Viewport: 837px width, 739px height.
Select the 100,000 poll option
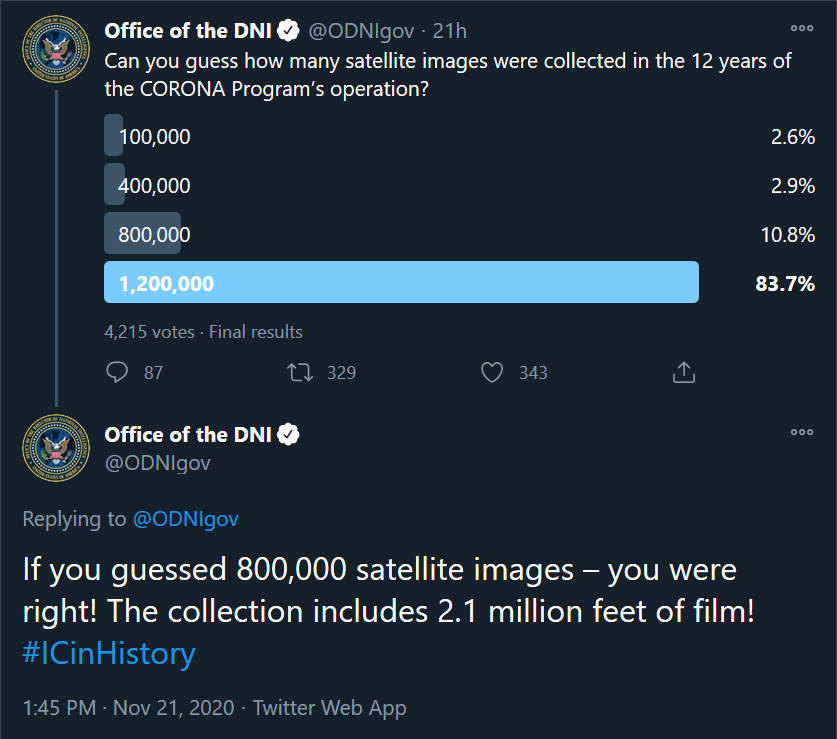click(154, 137)
